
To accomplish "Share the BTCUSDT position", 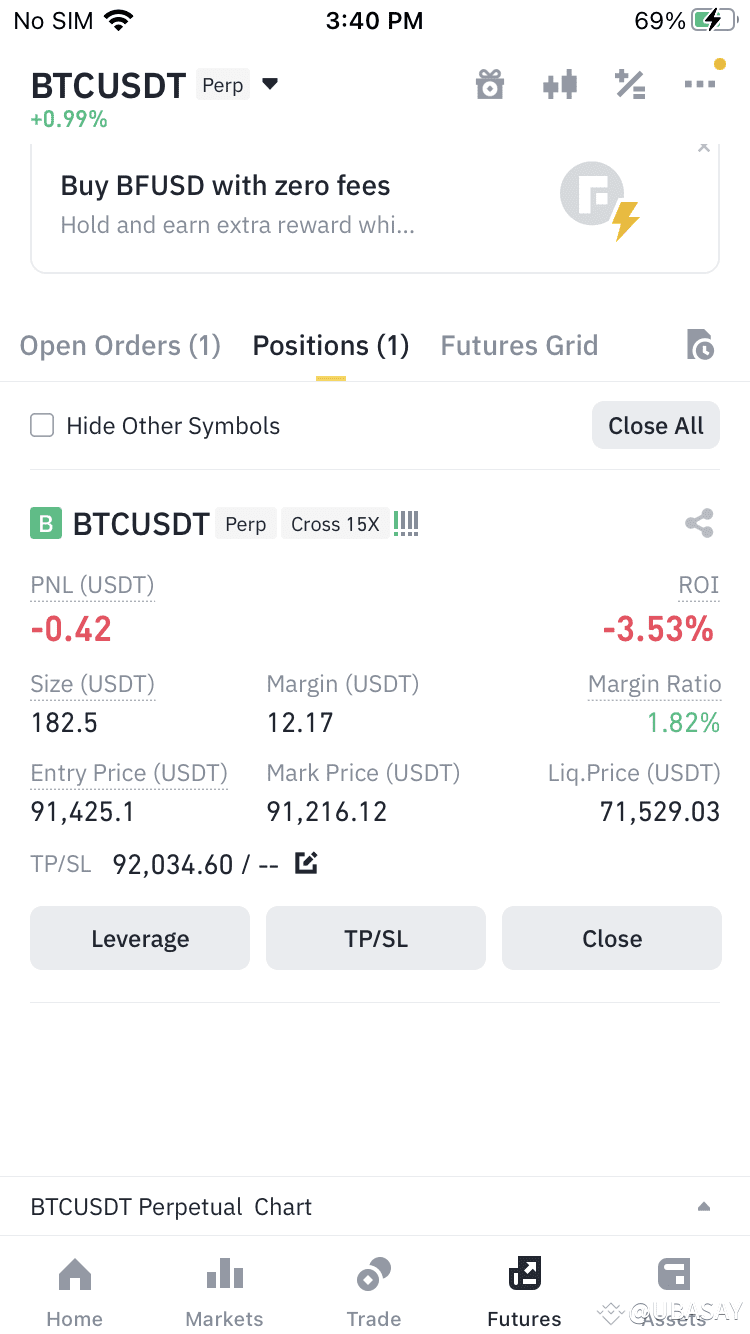I will point(699,523).
